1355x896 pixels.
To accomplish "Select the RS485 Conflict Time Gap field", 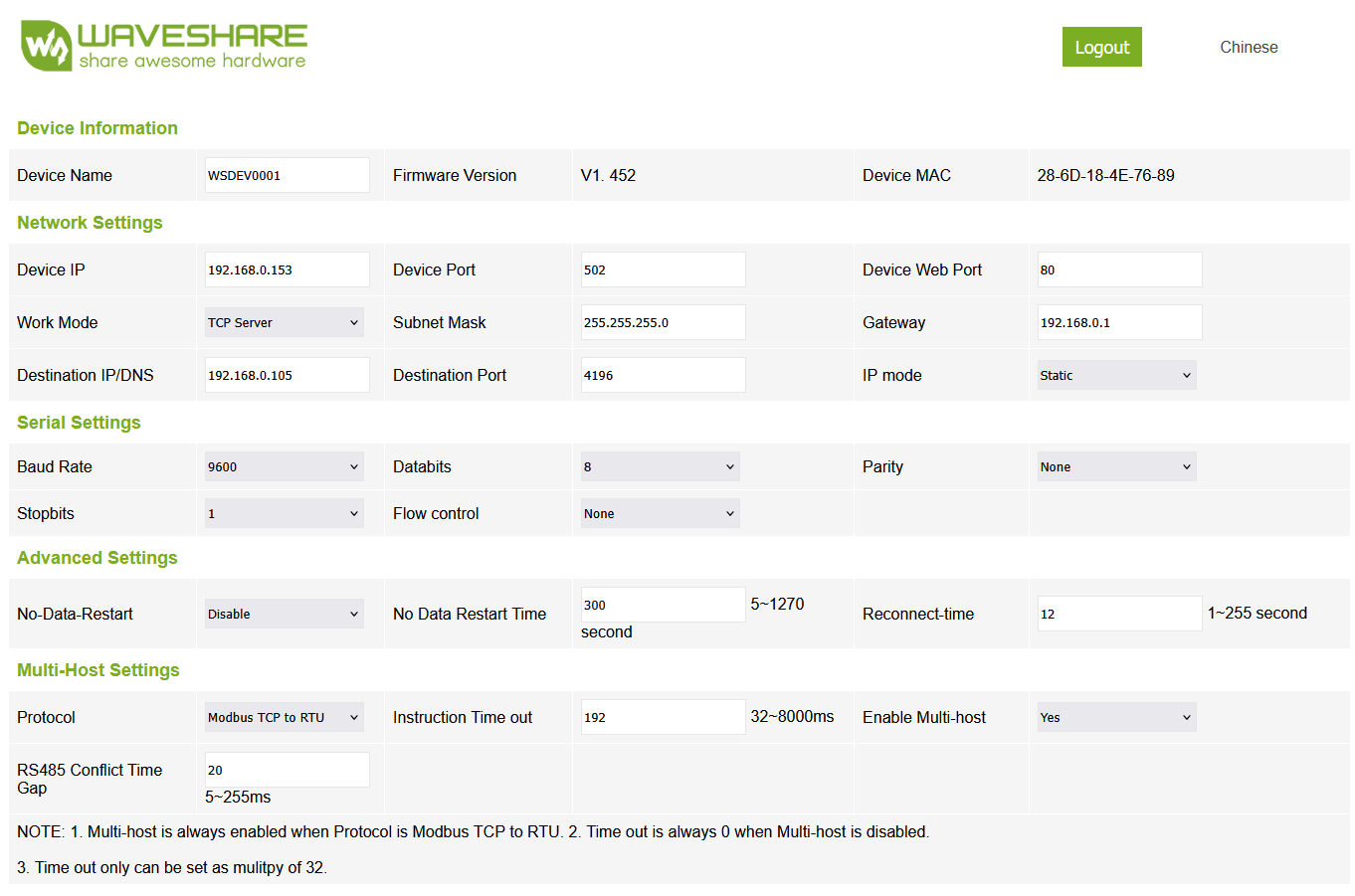I will [x=287, y=770].
